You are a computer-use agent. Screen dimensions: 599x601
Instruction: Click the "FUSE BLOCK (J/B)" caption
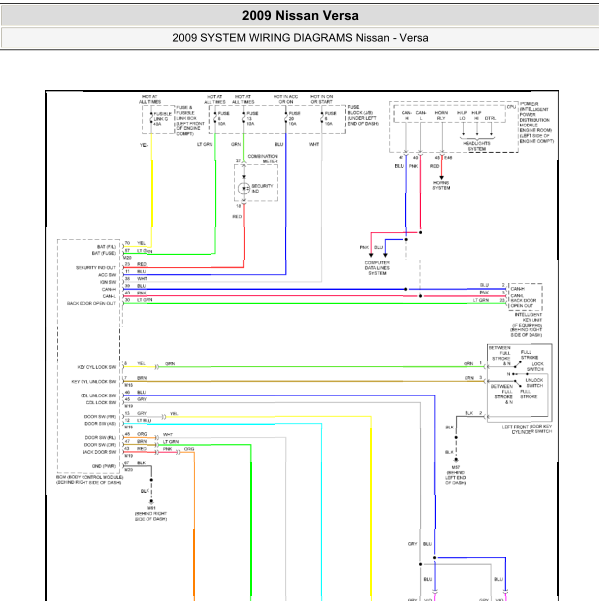[360, 110]
